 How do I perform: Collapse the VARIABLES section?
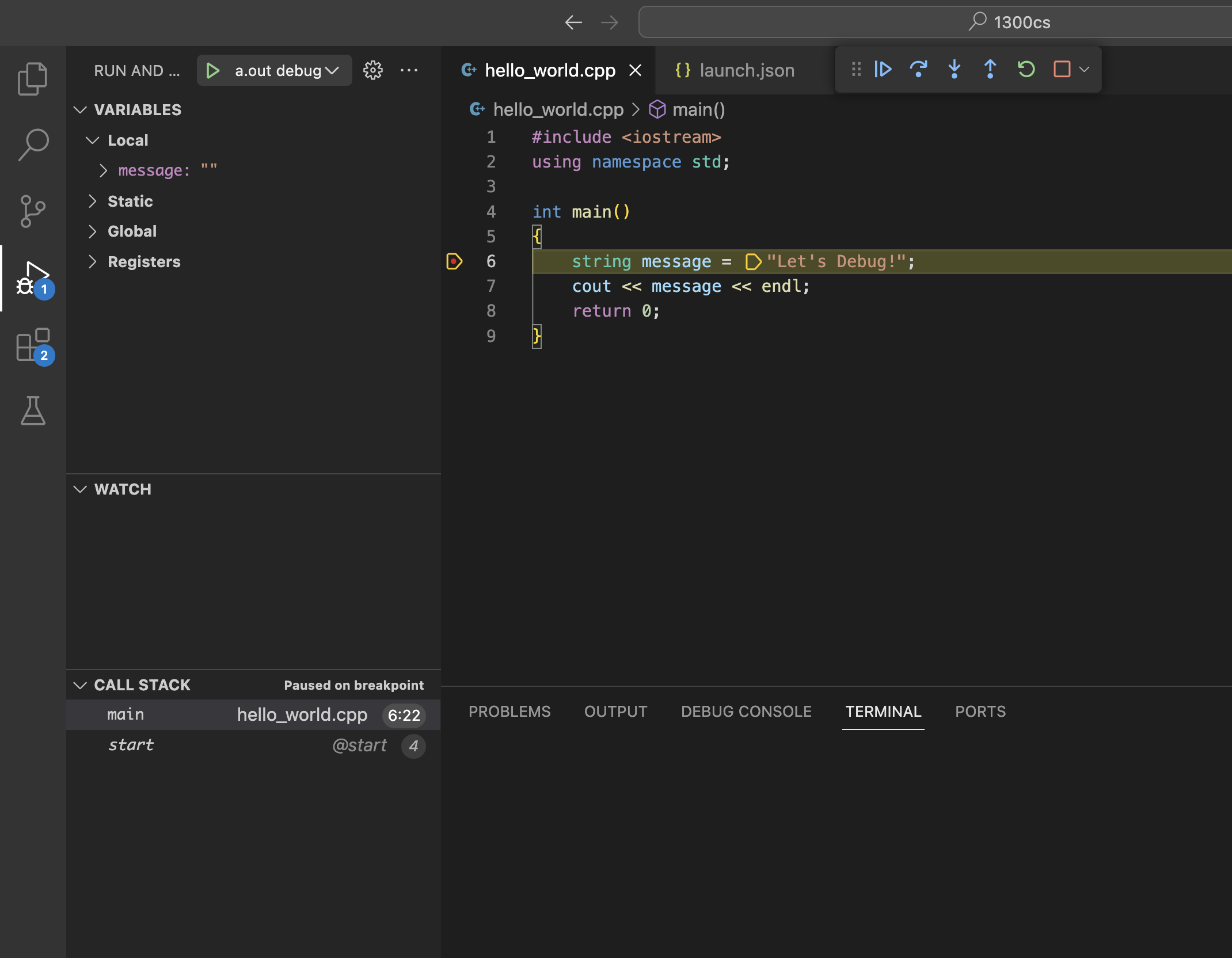(x=81, y=110)
